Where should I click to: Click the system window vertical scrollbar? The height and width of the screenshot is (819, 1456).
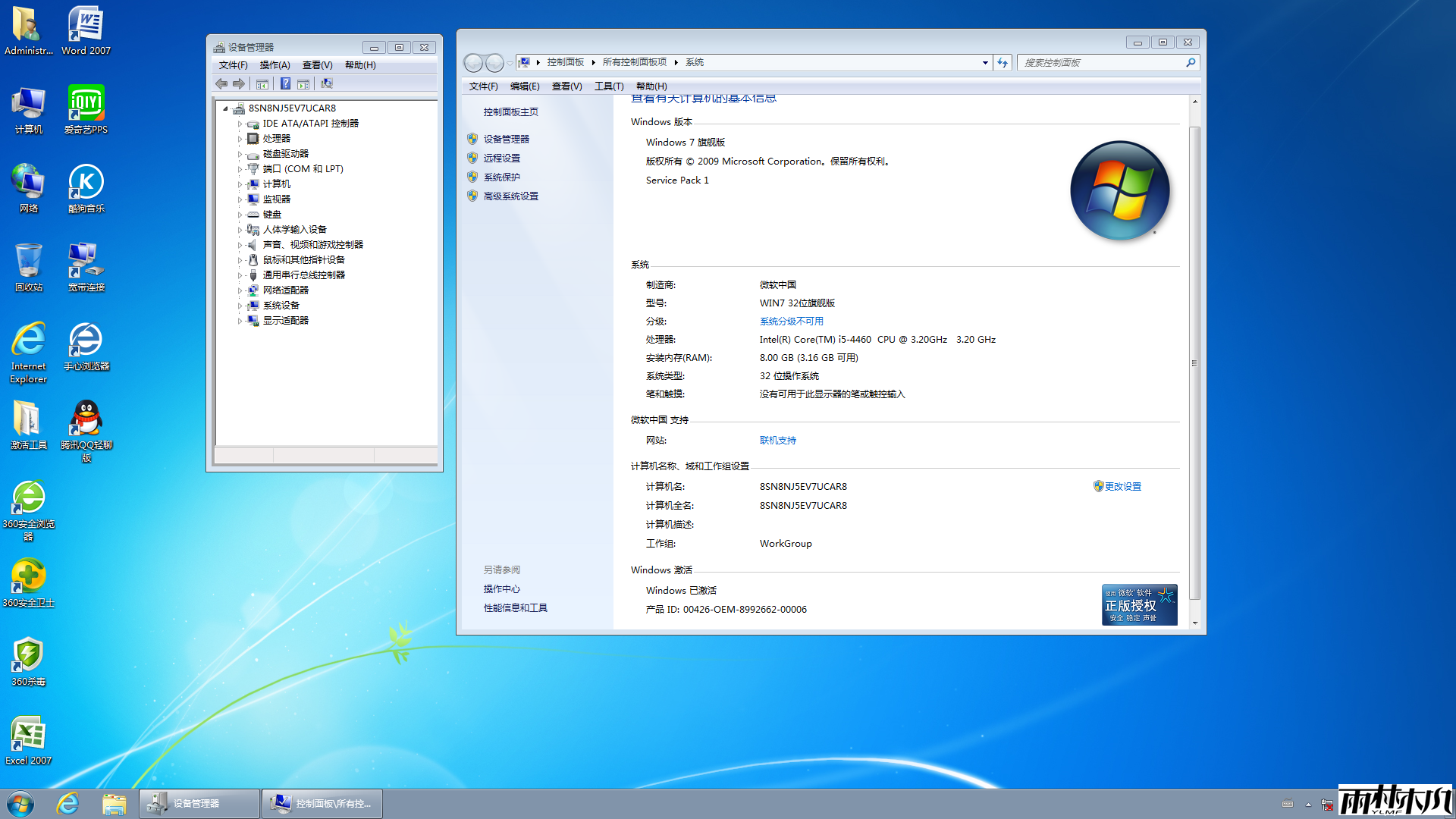[1194, 362]
